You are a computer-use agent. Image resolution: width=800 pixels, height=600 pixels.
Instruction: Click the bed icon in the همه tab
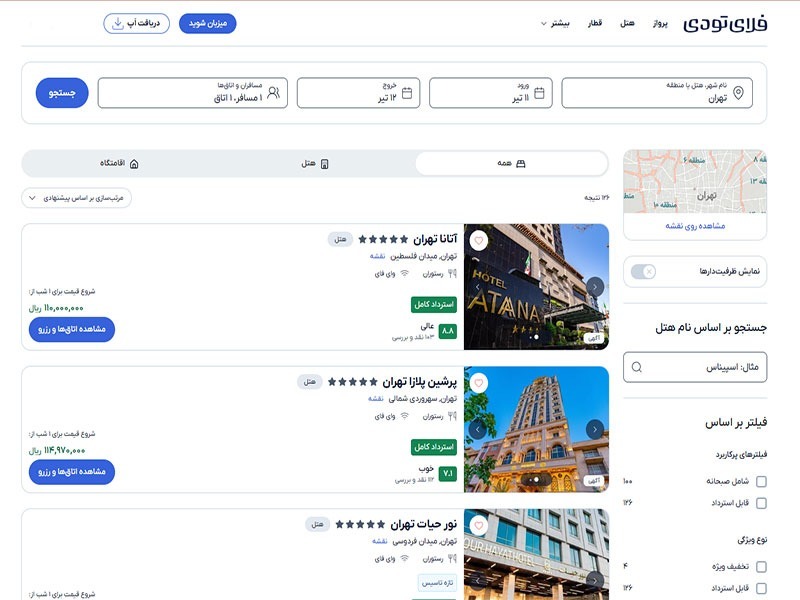tap(521, 164)
